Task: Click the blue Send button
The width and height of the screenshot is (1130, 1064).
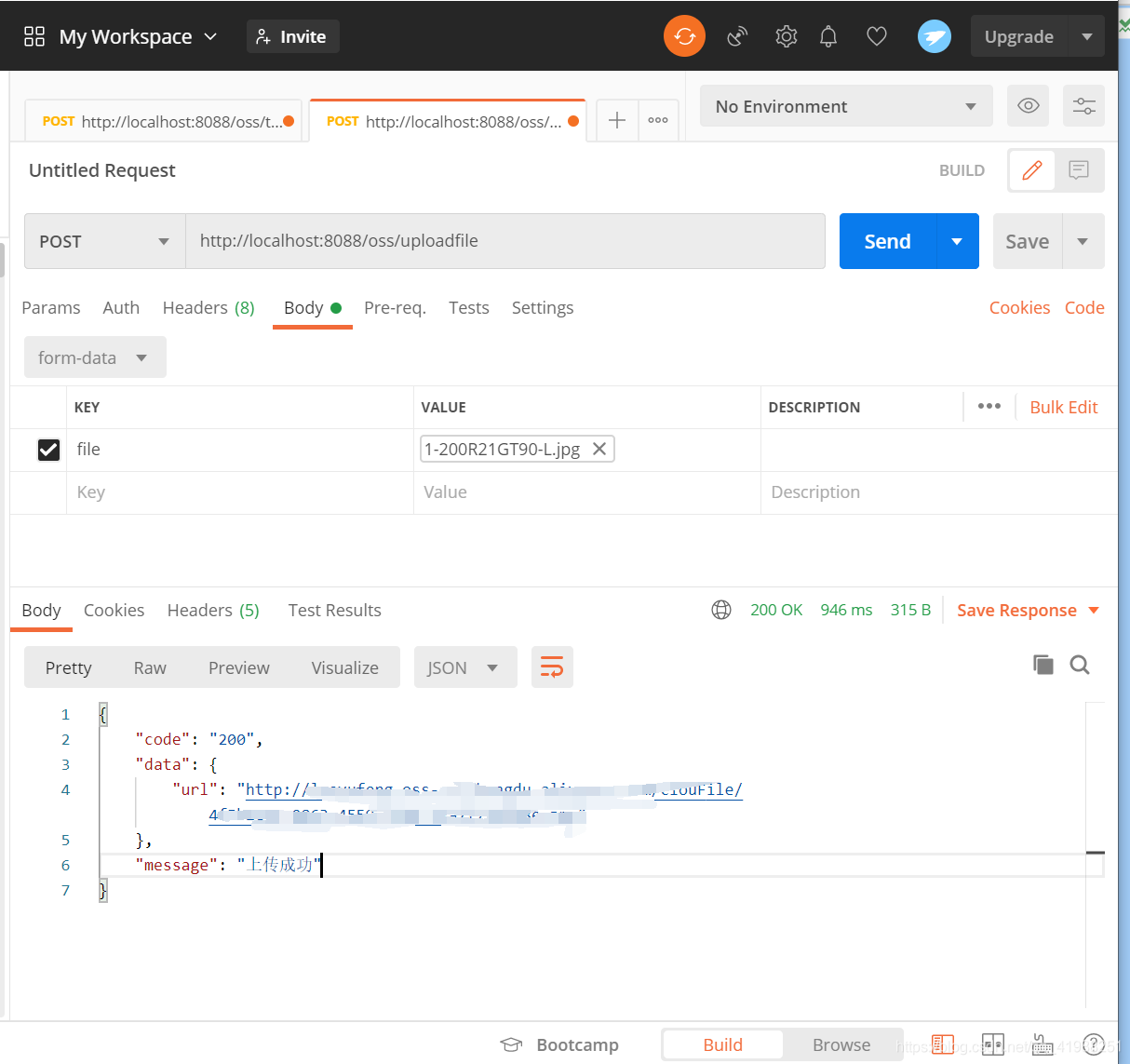Action: [x=887, y=241]
